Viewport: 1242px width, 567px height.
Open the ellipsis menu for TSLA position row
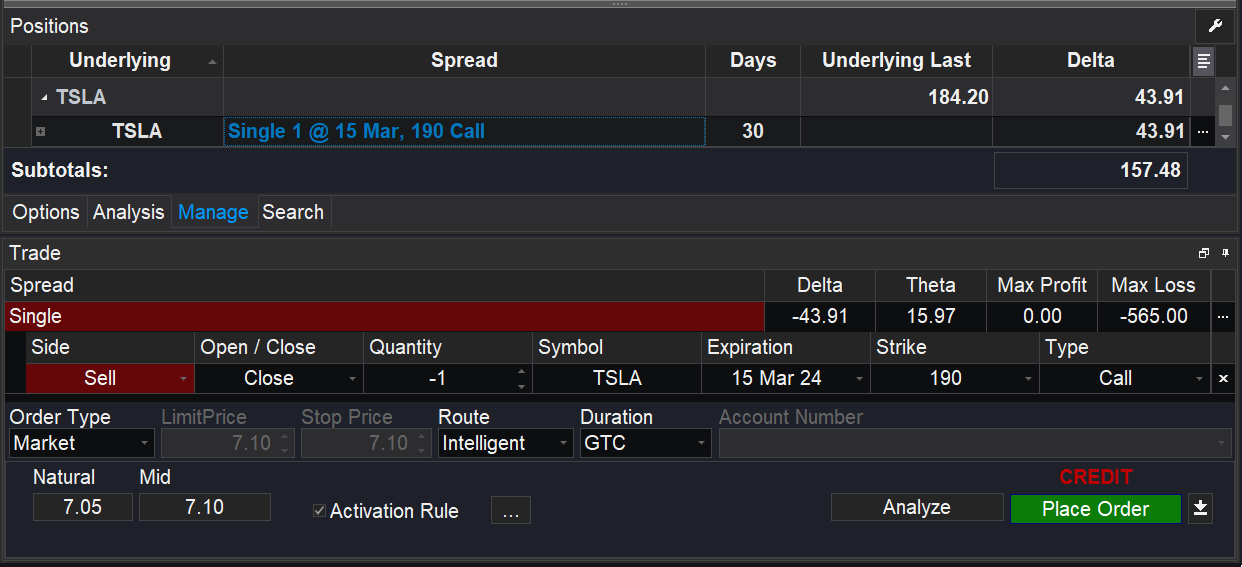(x=1203, y=131)
